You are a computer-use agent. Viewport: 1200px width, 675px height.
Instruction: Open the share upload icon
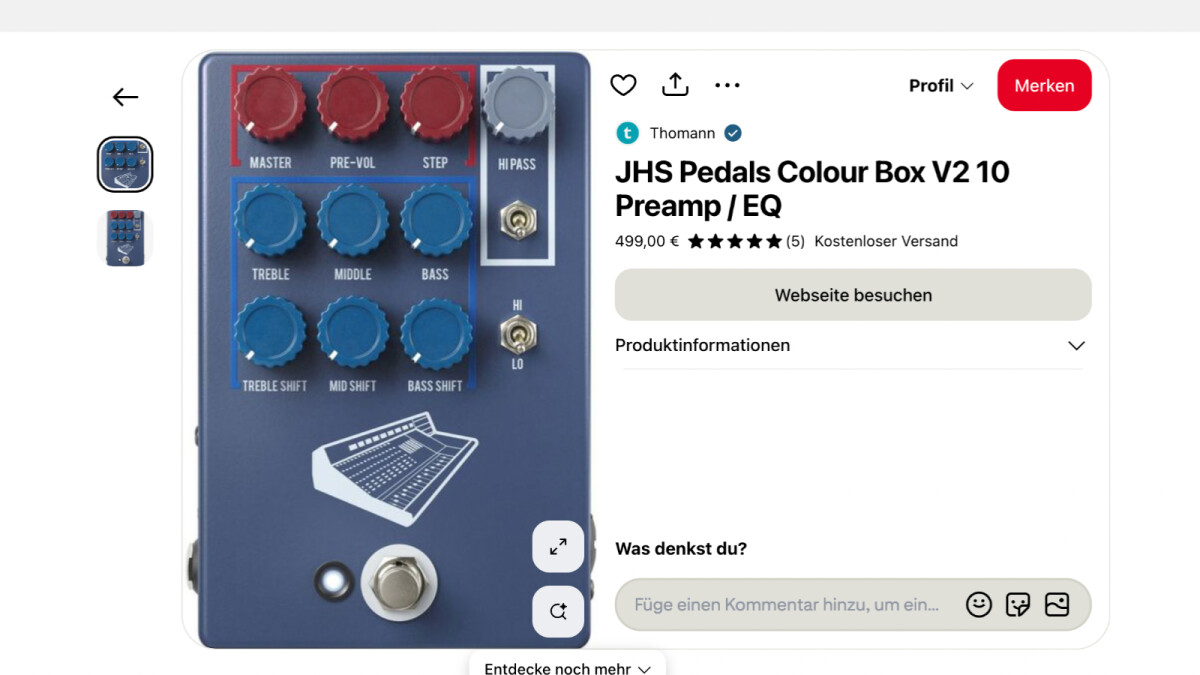(676, 85)
